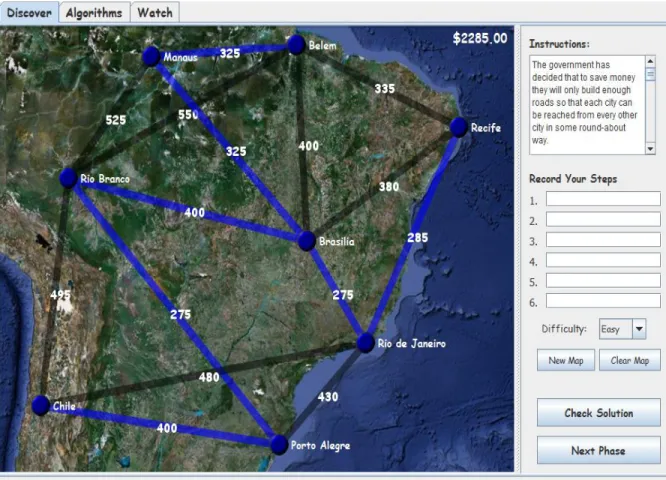
Task: Click in step 3 record field
Action: point(603,240)
